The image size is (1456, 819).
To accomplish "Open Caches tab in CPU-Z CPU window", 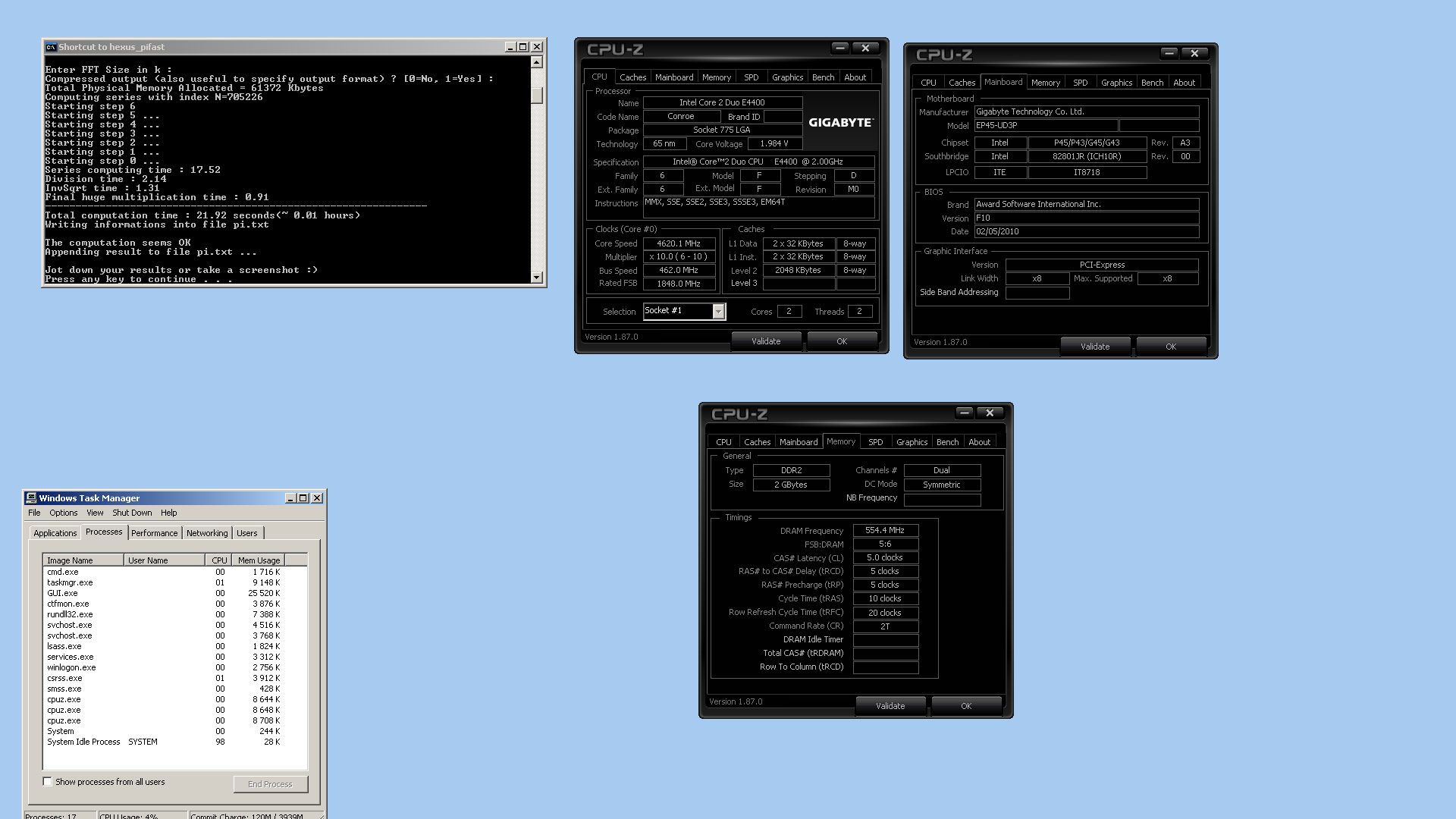I will pyautogui.click(x=632, y=77).
